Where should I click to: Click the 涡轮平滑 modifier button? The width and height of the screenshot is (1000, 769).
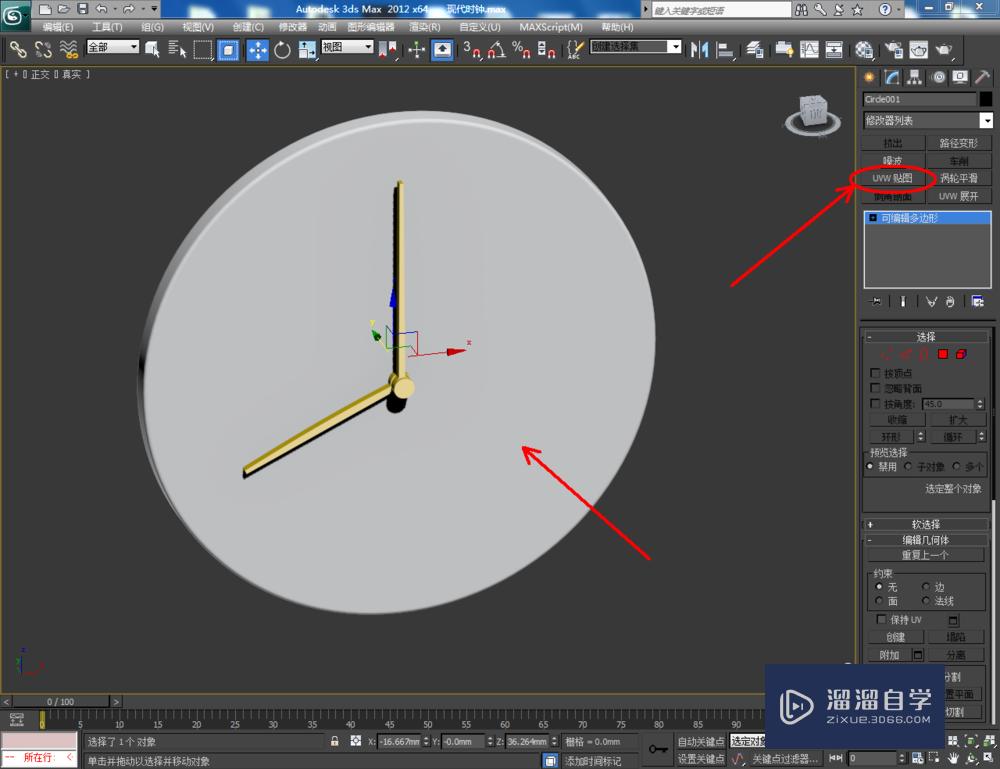tap(959, 178)
